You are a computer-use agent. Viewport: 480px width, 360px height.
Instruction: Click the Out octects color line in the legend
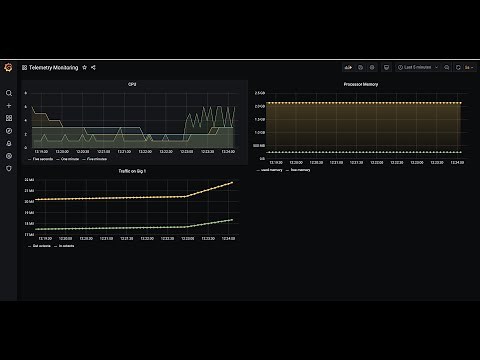30,246
